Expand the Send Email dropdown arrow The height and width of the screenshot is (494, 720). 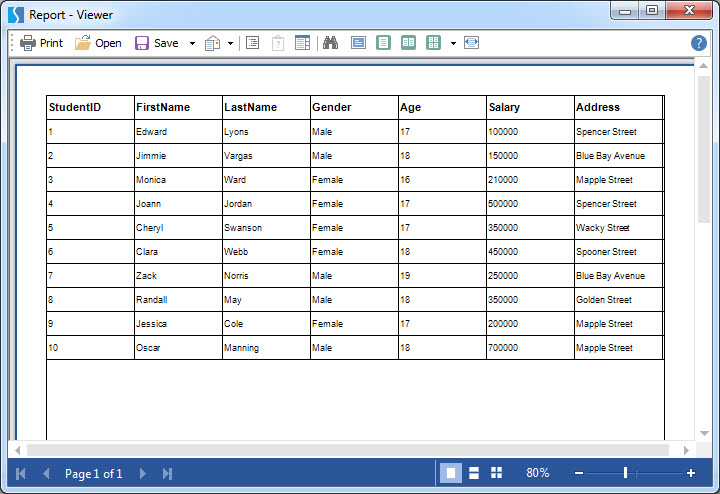231,44
